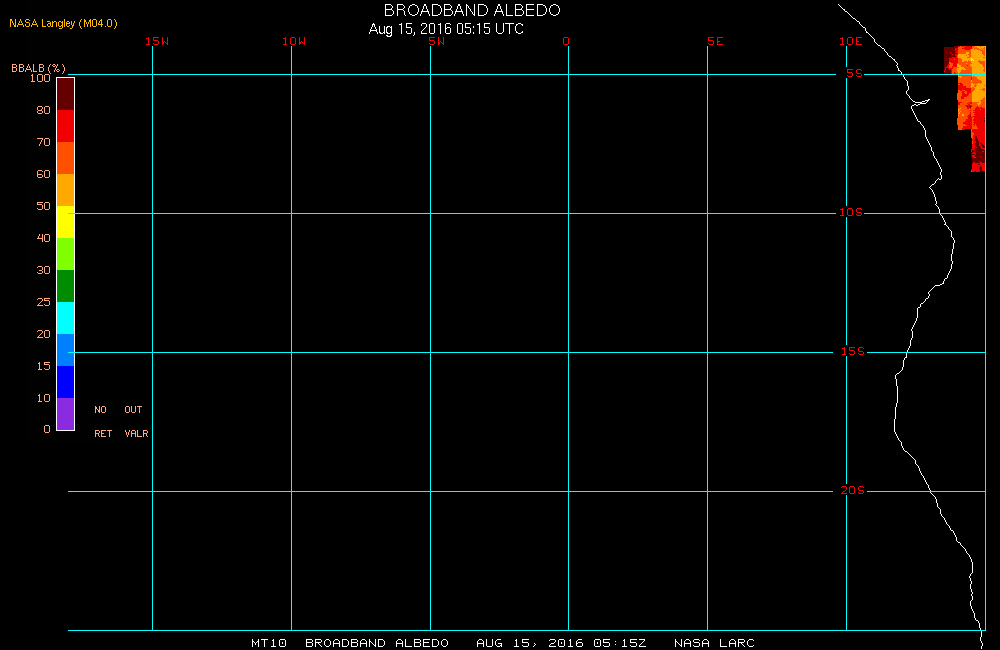Click the light green 30-40% color swatch
1000x650 pixels.
(x=66, y=254)
